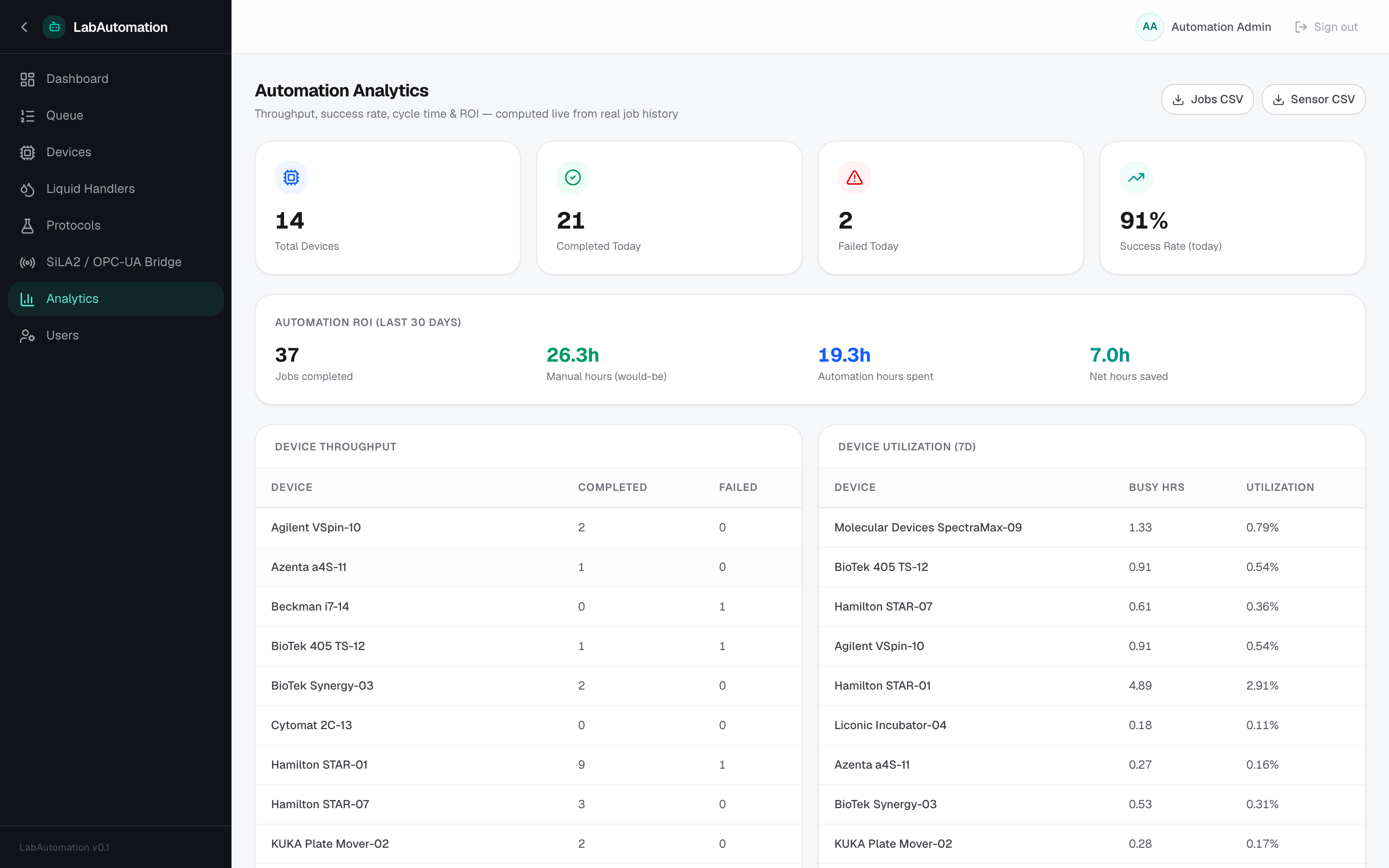Select the Agilent VSpin-10 throughput row
The image size is (1389, 868).
[x=528, y=528]
